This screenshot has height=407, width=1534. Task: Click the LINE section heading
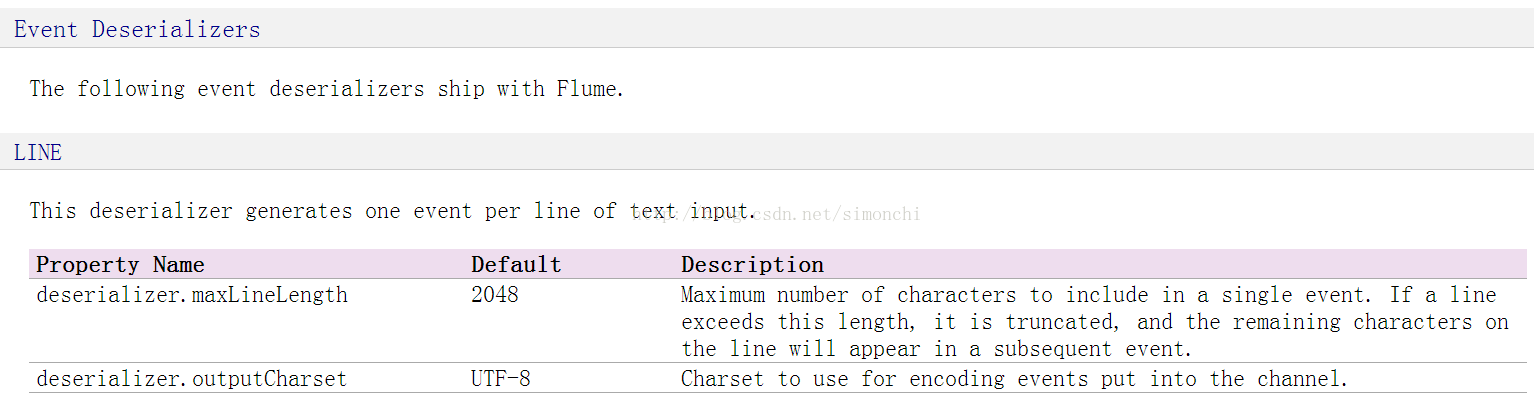[x=38, y=153]
